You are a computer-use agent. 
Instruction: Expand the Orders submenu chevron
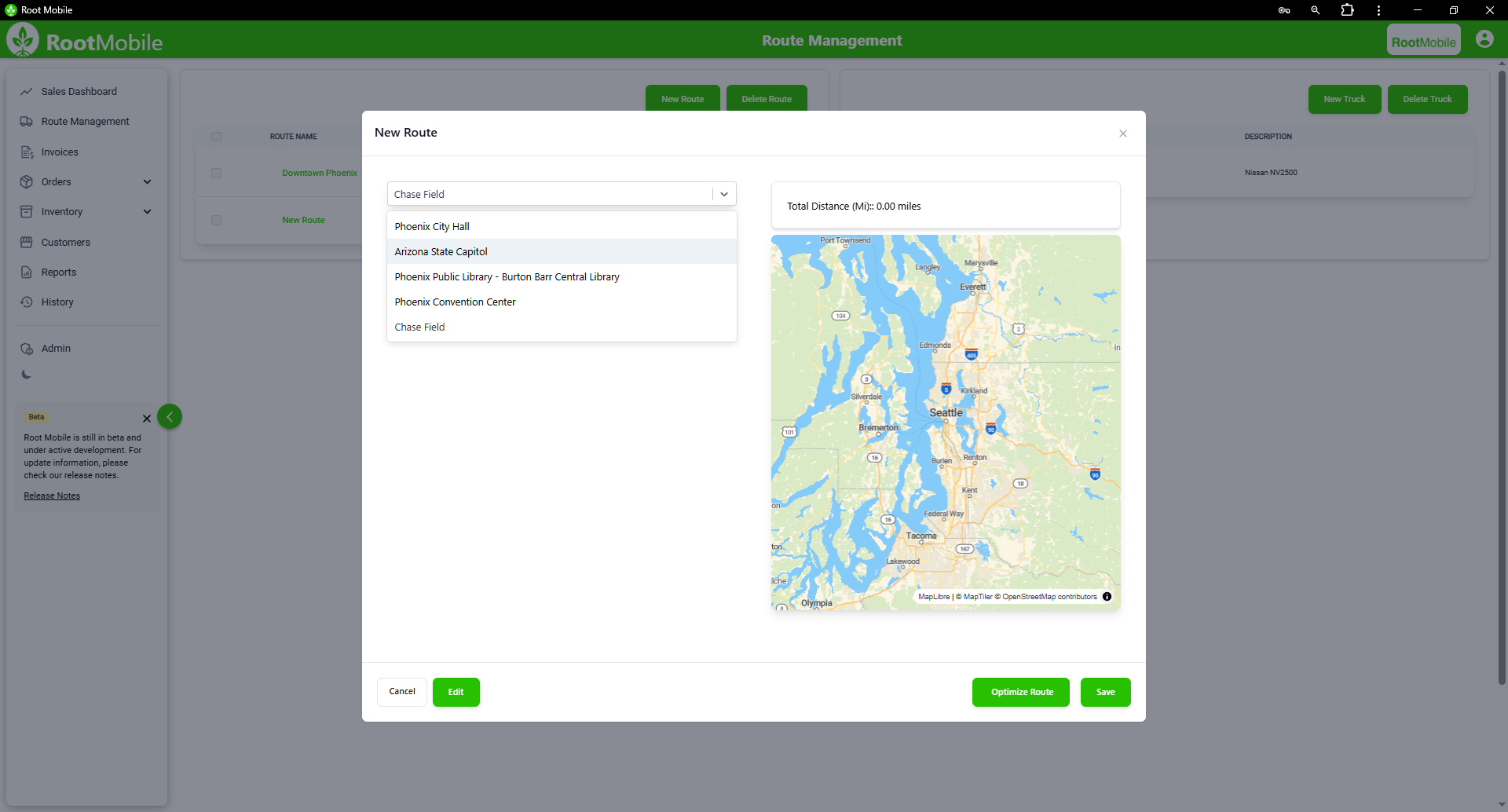pyautogui.click(x=147, y=182)
